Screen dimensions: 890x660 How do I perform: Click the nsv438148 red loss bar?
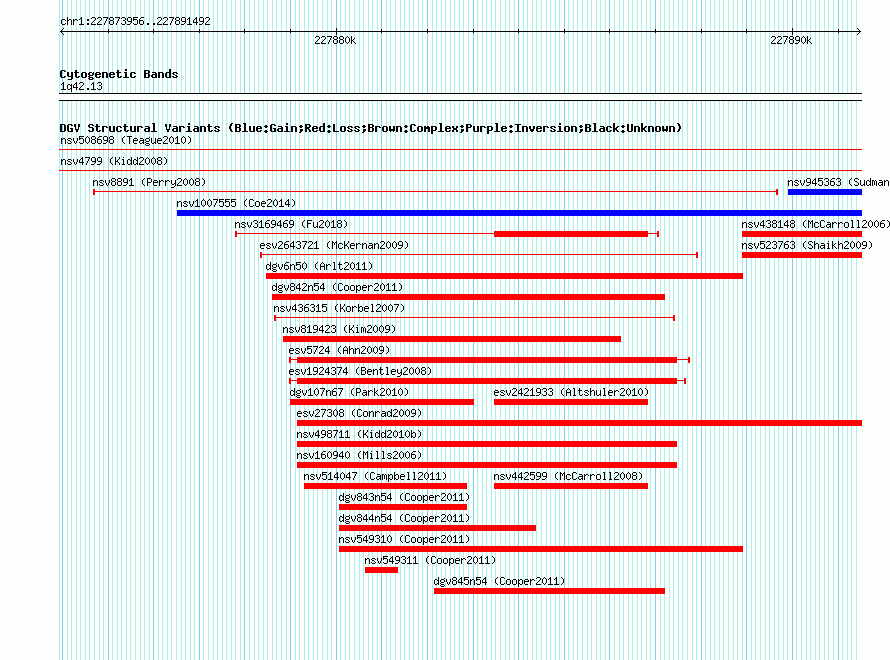[x=802, y=234]
